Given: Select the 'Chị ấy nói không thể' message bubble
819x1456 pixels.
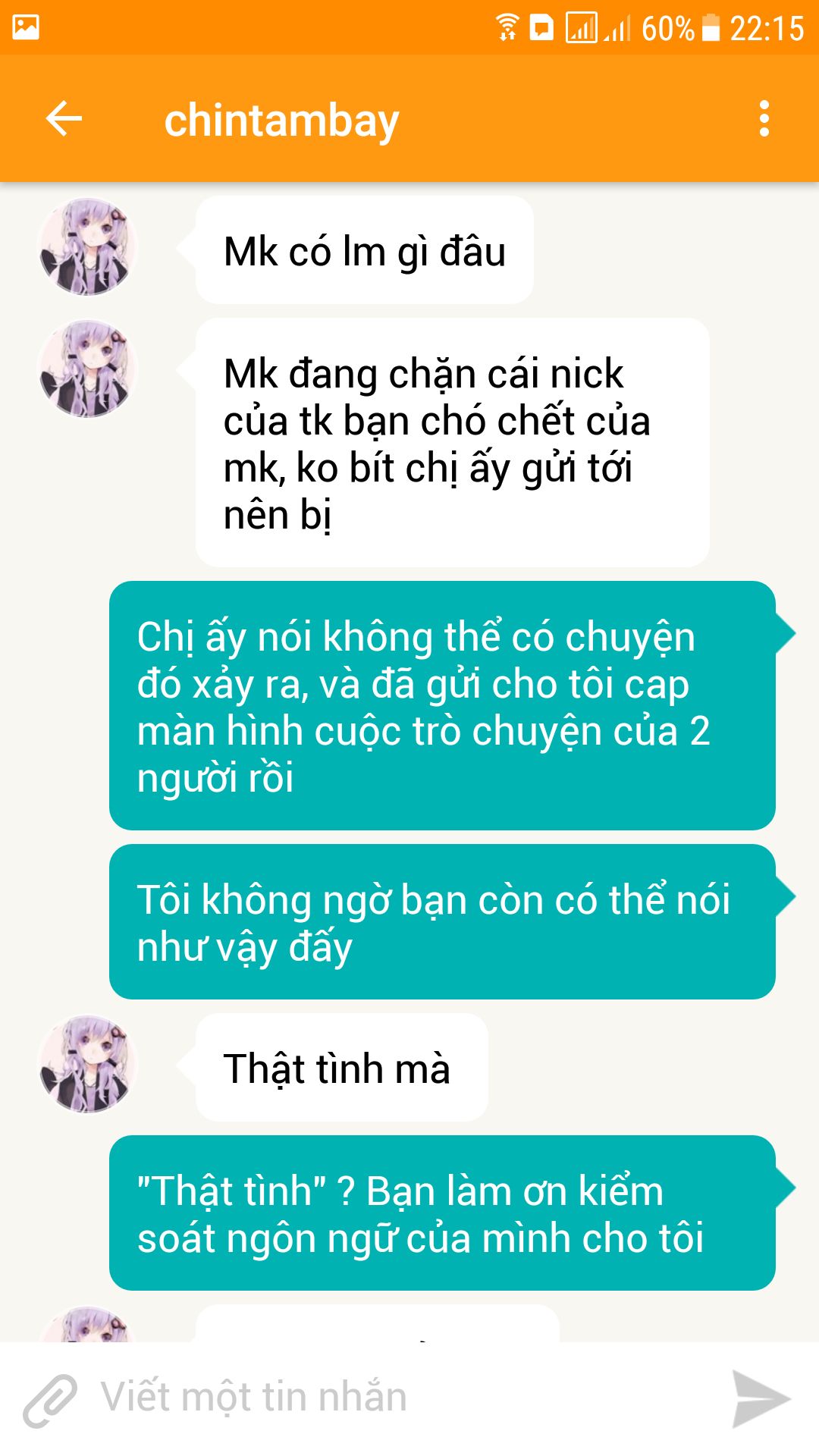Looking at the screenshot, I should point(442,706).
